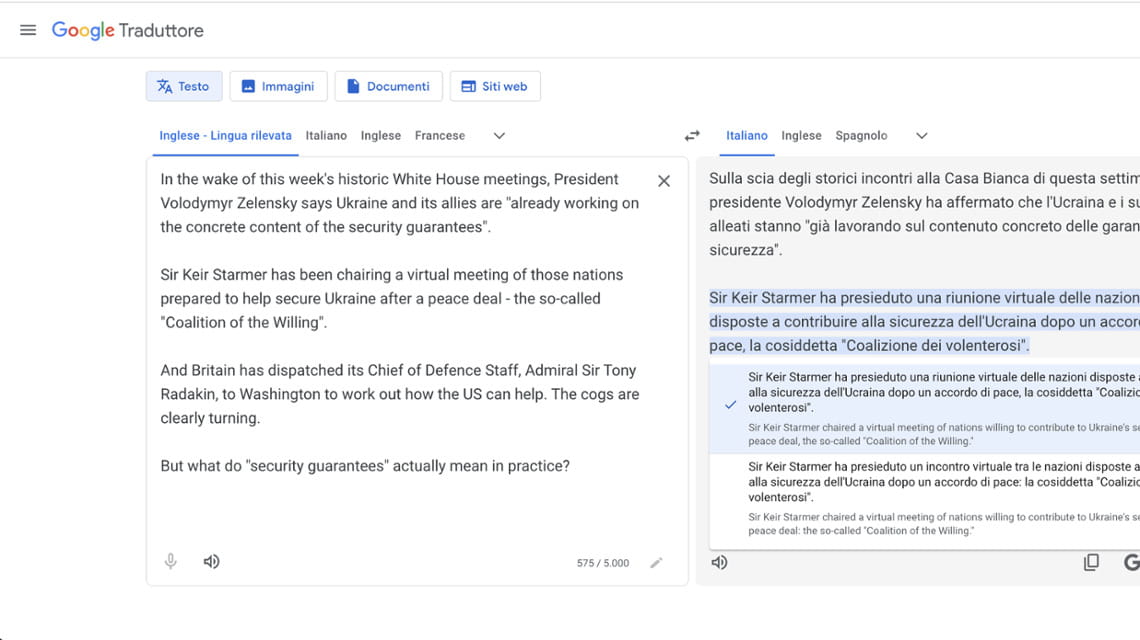The height and width of the screenshot is (640, 1140).
Task: Set source language to Francese
Action: coord(440,135)
